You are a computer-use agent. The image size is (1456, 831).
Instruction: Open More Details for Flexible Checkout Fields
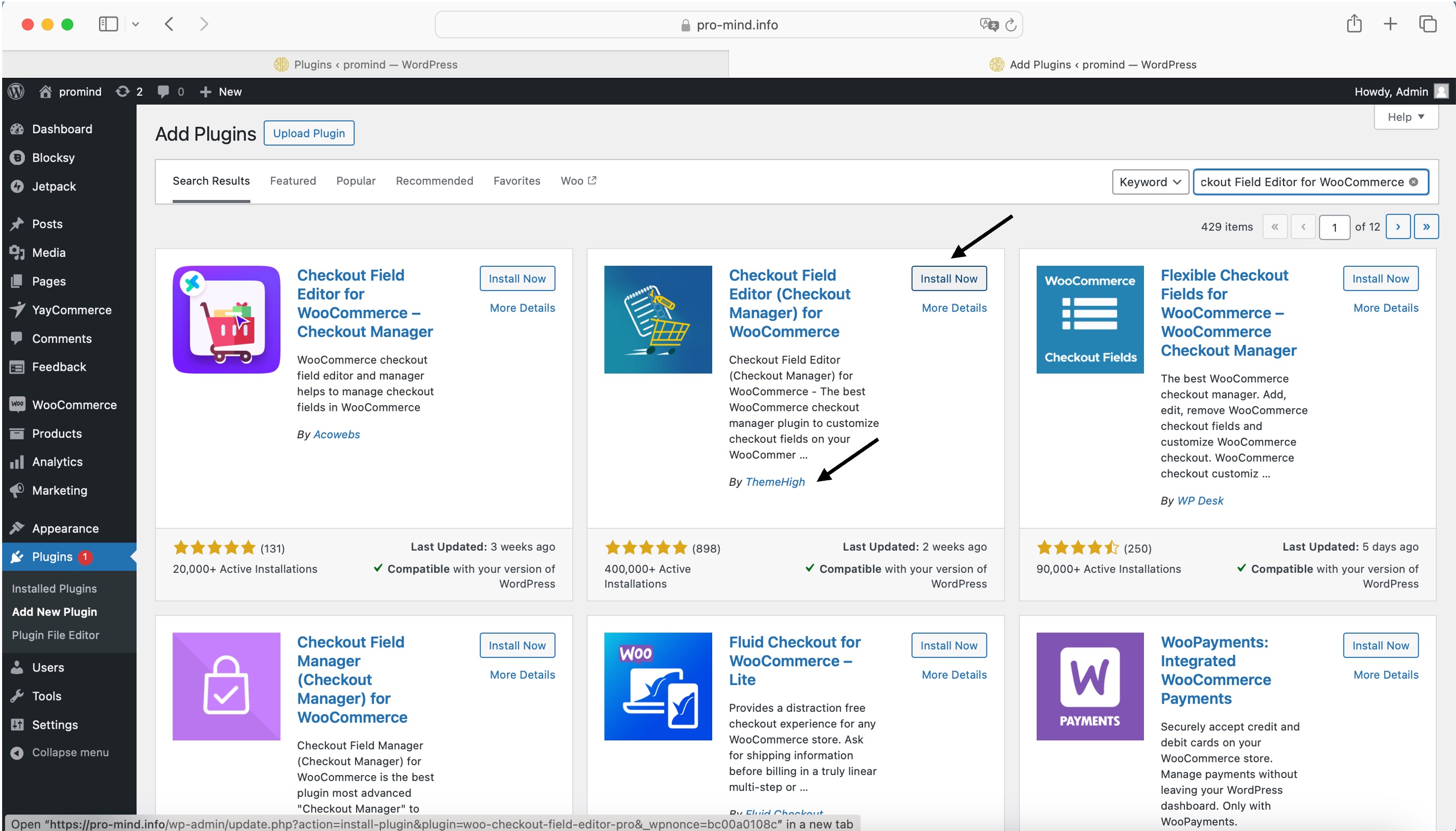(1386, 308)
